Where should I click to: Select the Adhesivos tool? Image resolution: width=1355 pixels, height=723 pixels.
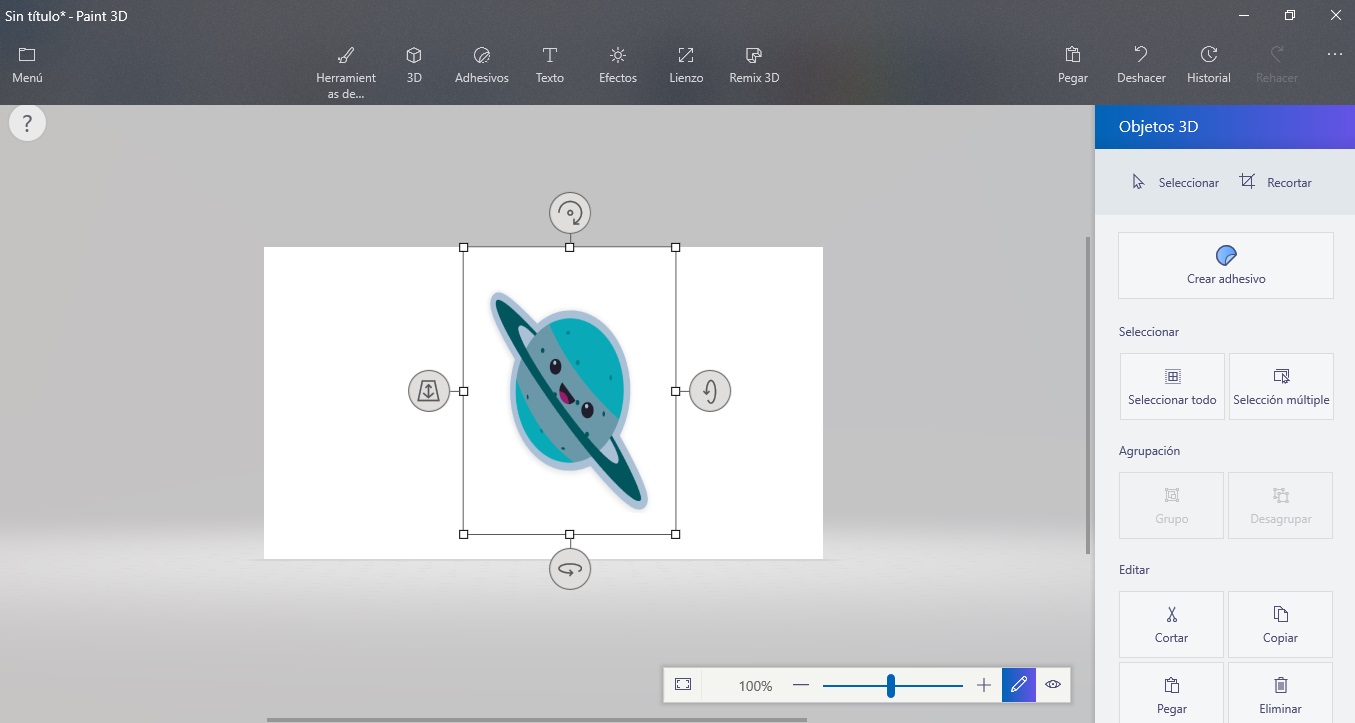481,64
